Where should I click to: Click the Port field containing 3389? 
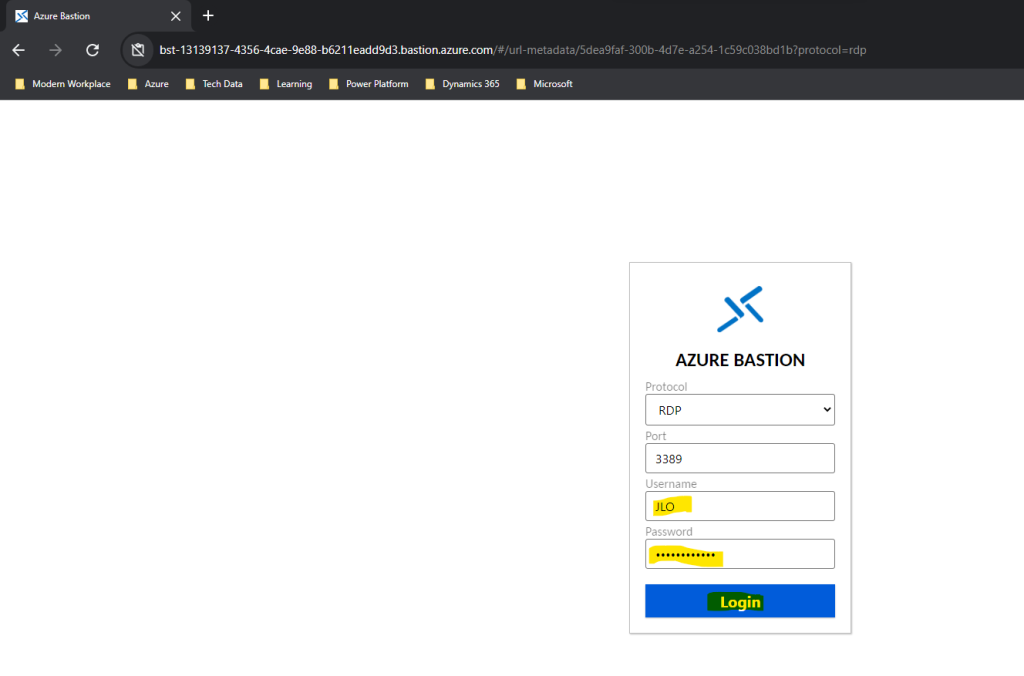click(x=740, y=459)
